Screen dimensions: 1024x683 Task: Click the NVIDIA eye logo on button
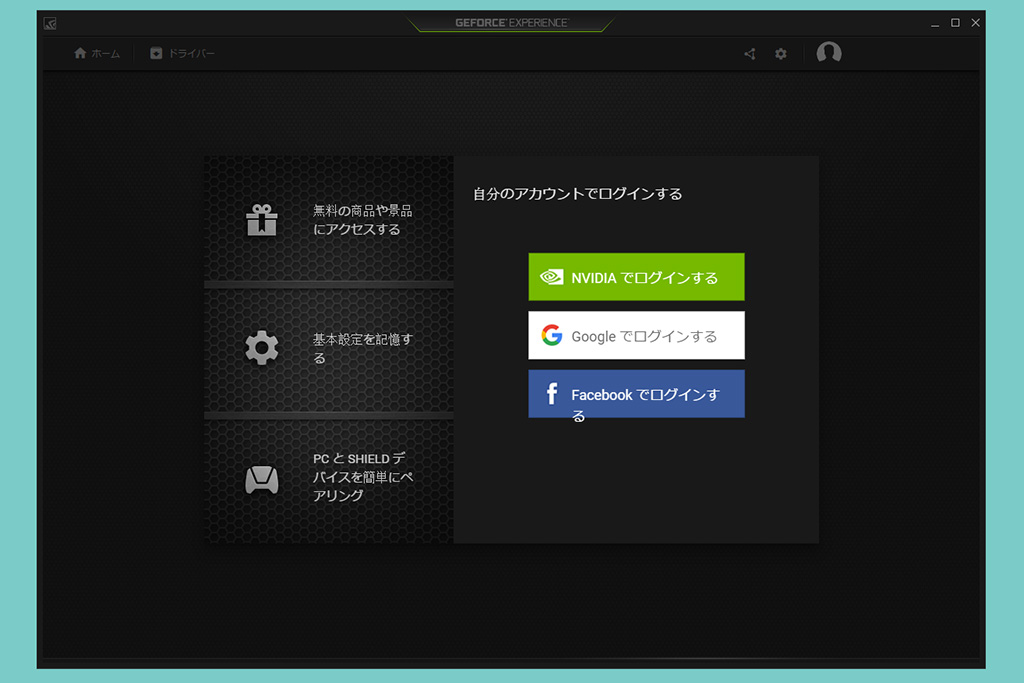(552, 277)
